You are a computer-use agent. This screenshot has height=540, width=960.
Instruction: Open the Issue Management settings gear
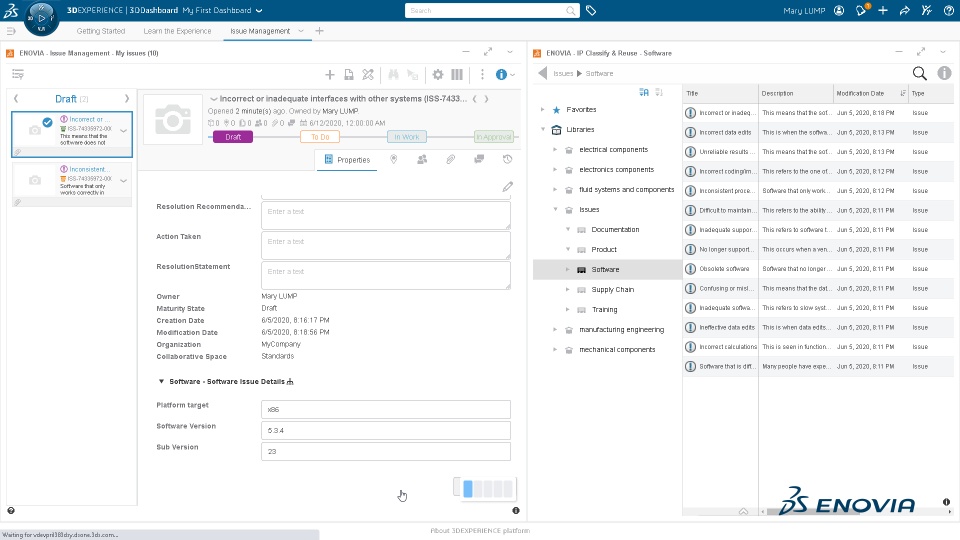438,75
